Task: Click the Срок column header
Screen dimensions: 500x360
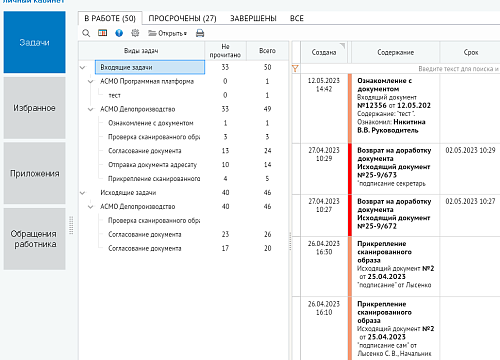Action: 470,52
